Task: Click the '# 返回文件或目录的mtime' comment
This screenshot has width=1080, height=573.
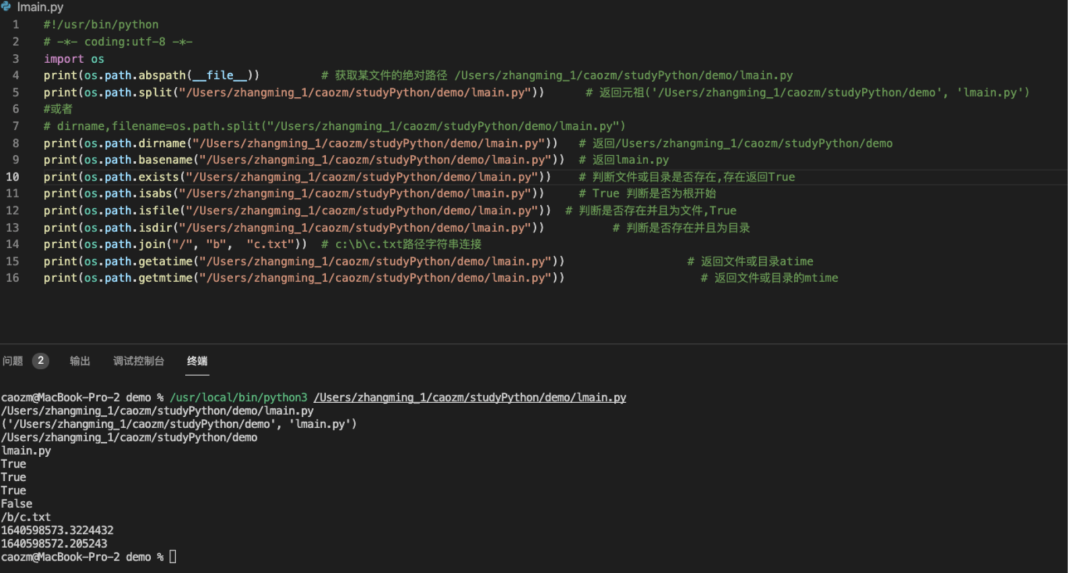Action: 769,278
